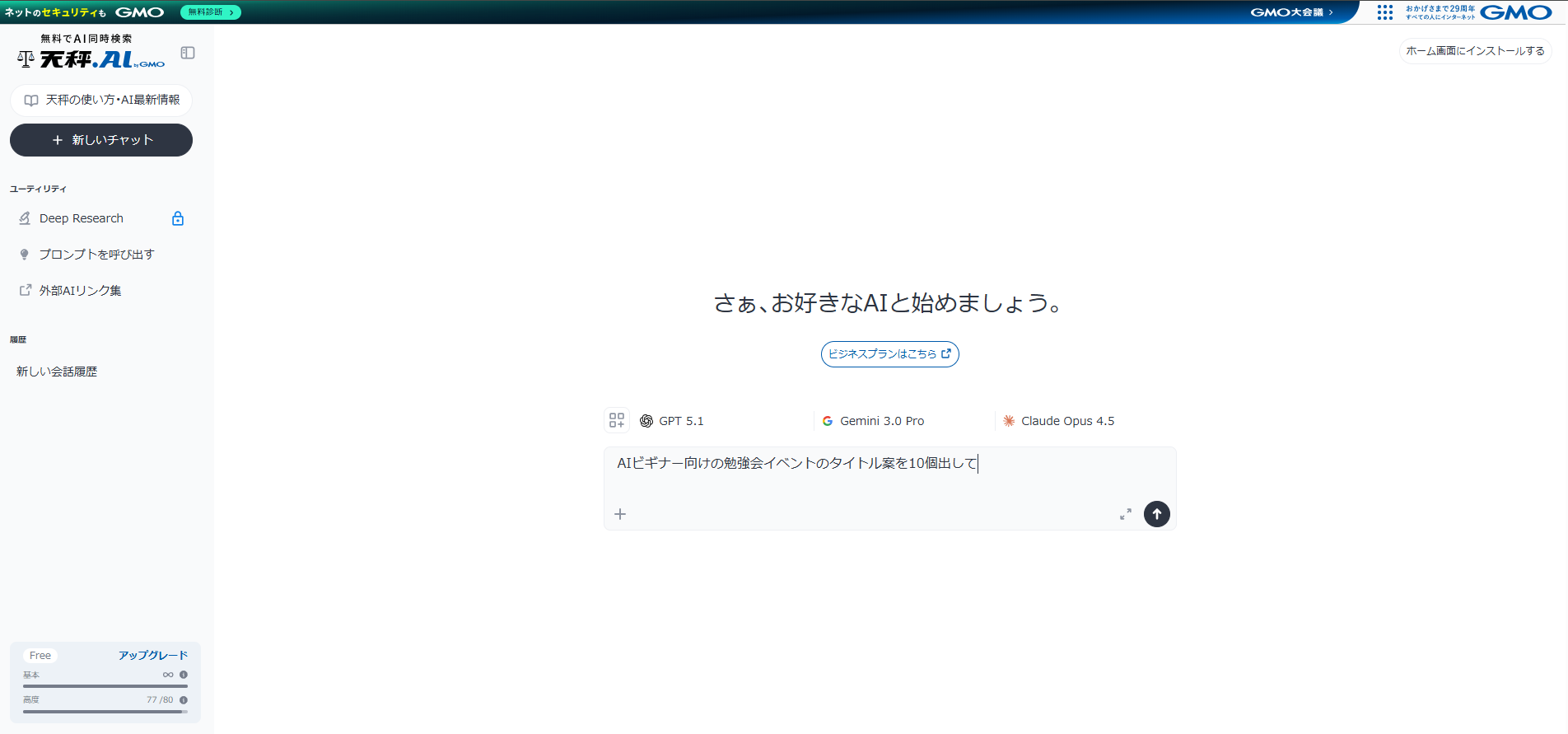Collapse the sidebar using panel toggle icon
The image size is (1568, 734).
coord(188,53)
